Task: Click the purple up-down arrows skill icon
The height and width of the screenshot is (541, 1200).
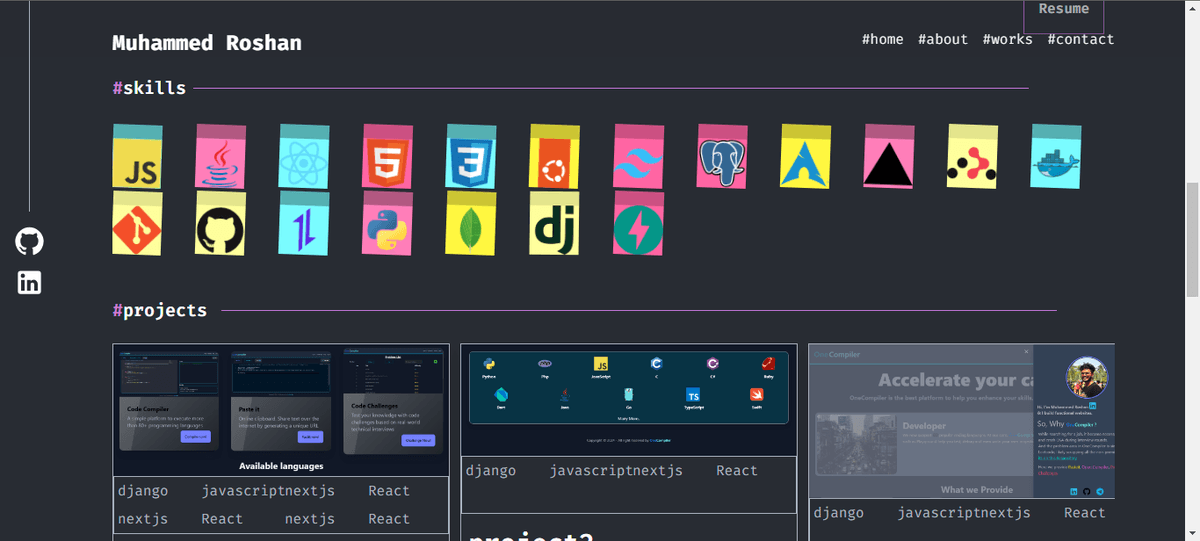Action: 304,223
